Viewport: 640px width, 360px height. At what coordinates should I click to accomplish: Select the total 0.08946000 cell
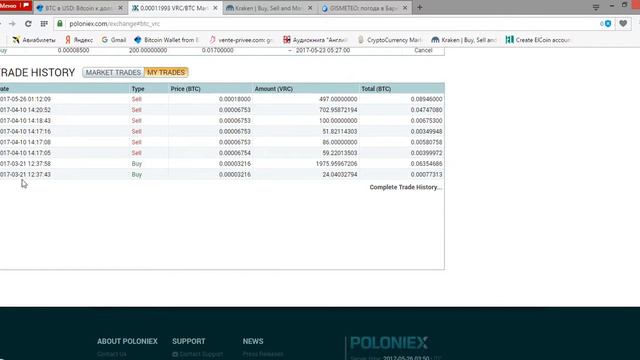(x=426, y=99)
